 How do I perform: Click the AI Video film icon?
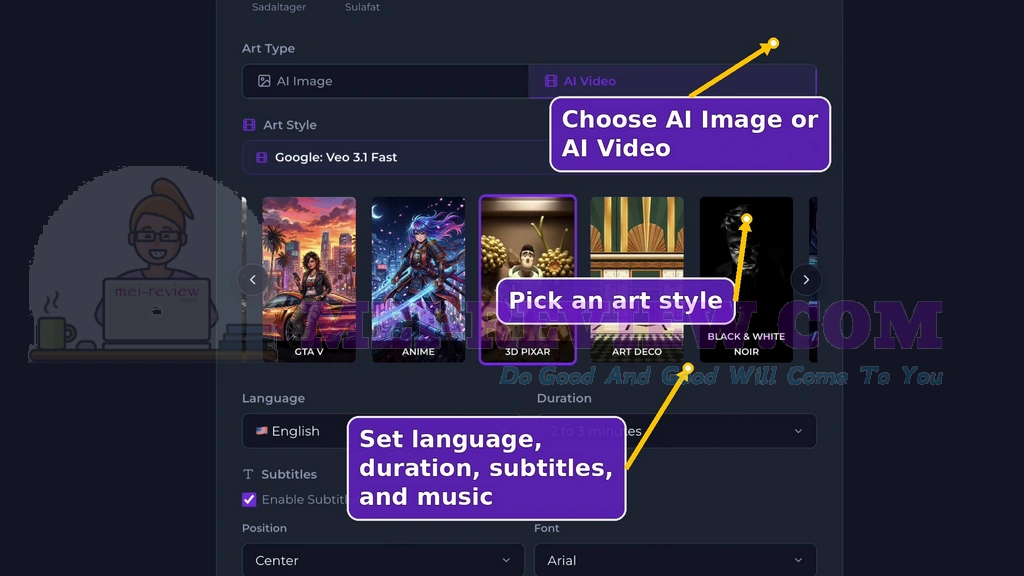coord(551,81)
